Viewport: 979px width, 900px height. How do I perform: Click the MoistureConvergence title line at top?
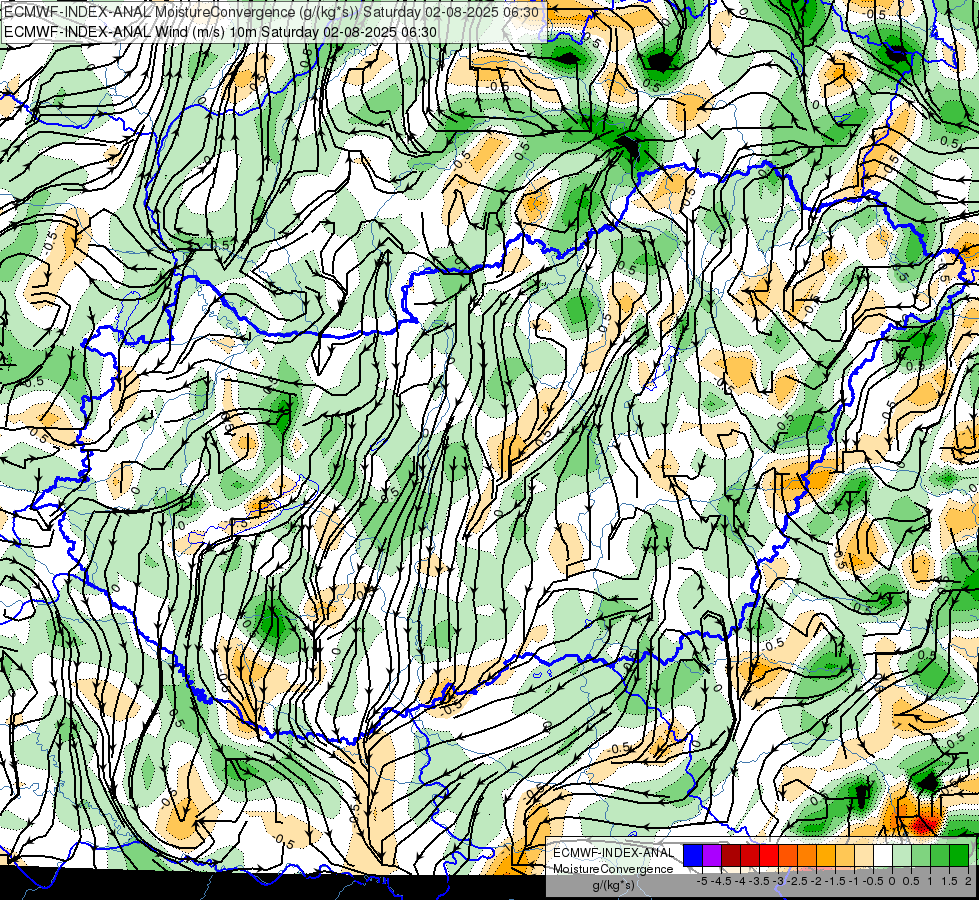pyautogui.click(x=272, y=12)
